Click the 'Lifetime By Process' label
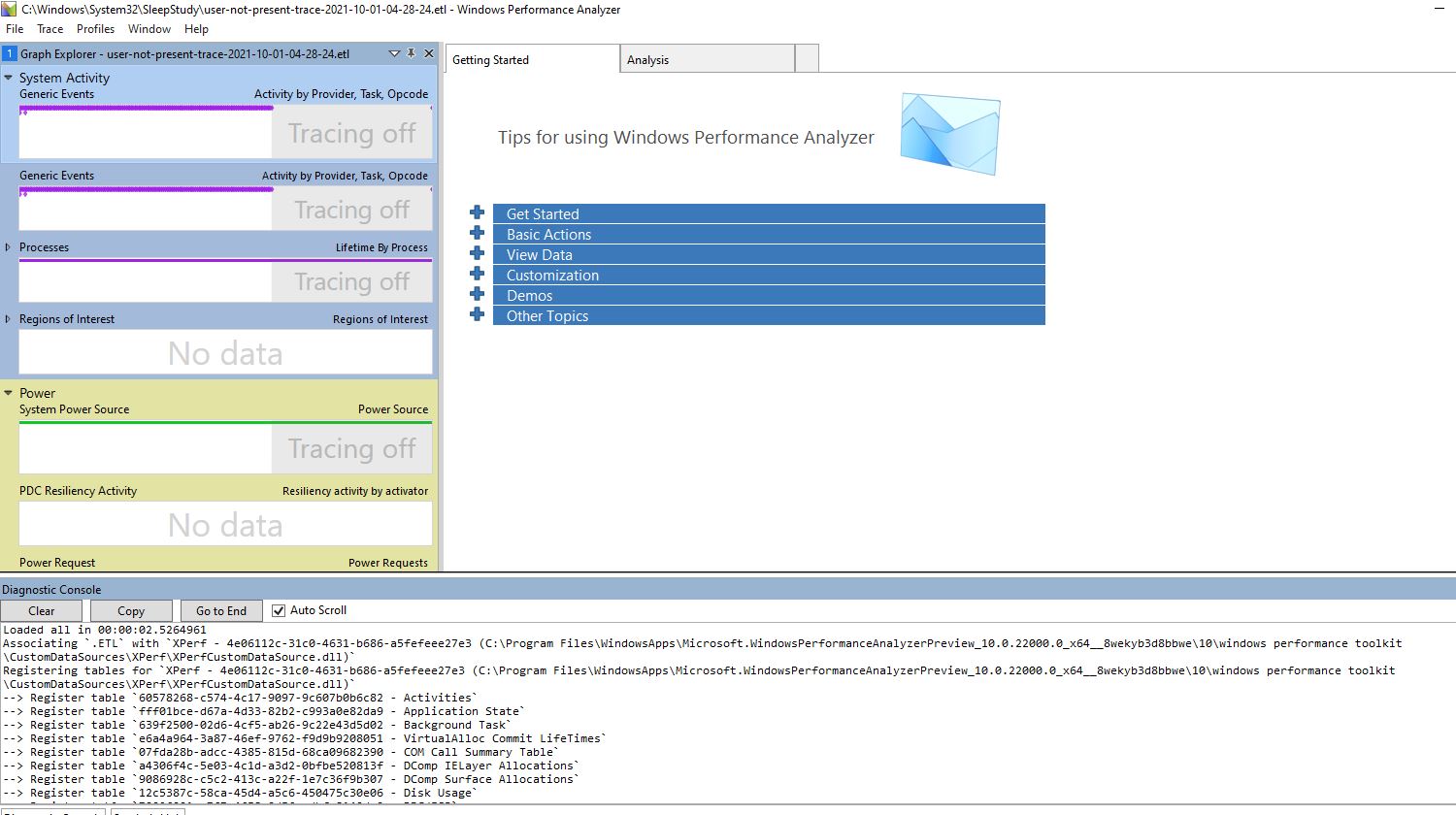Screen dimensions: 1456x815 381,247
